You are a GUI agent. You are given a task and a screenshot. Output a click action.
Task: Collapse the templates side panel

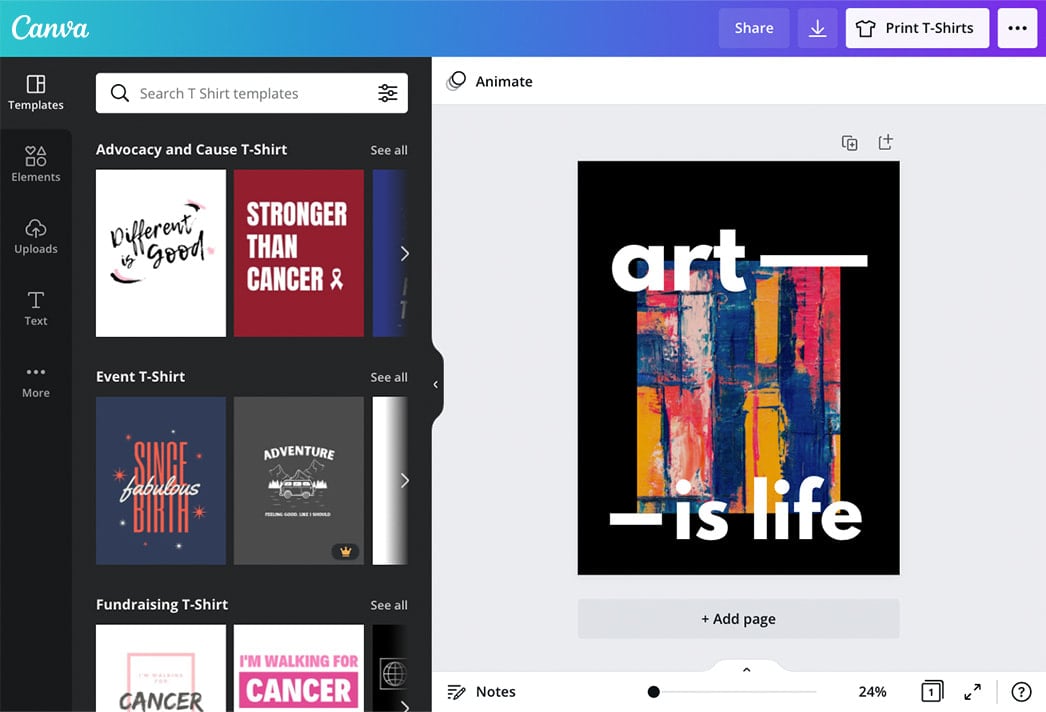(434, 383)
